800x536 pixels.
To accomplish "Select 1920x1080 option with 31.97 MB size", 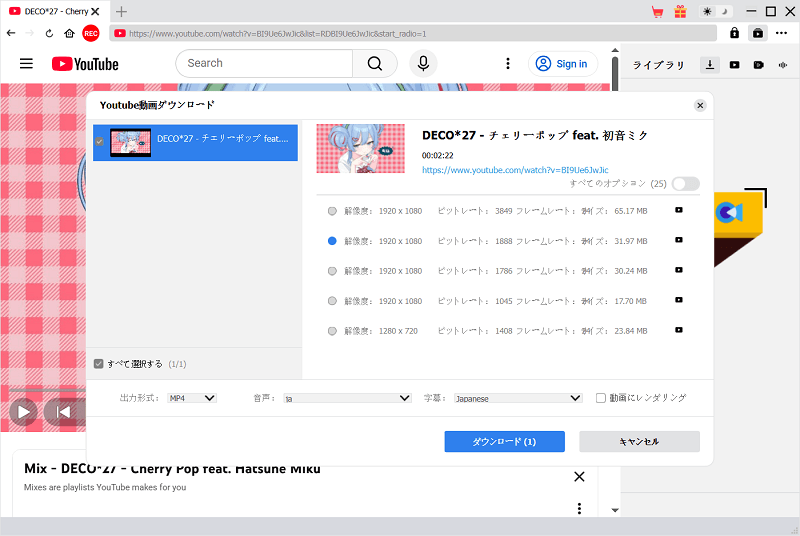I will [x=332, y=241].
